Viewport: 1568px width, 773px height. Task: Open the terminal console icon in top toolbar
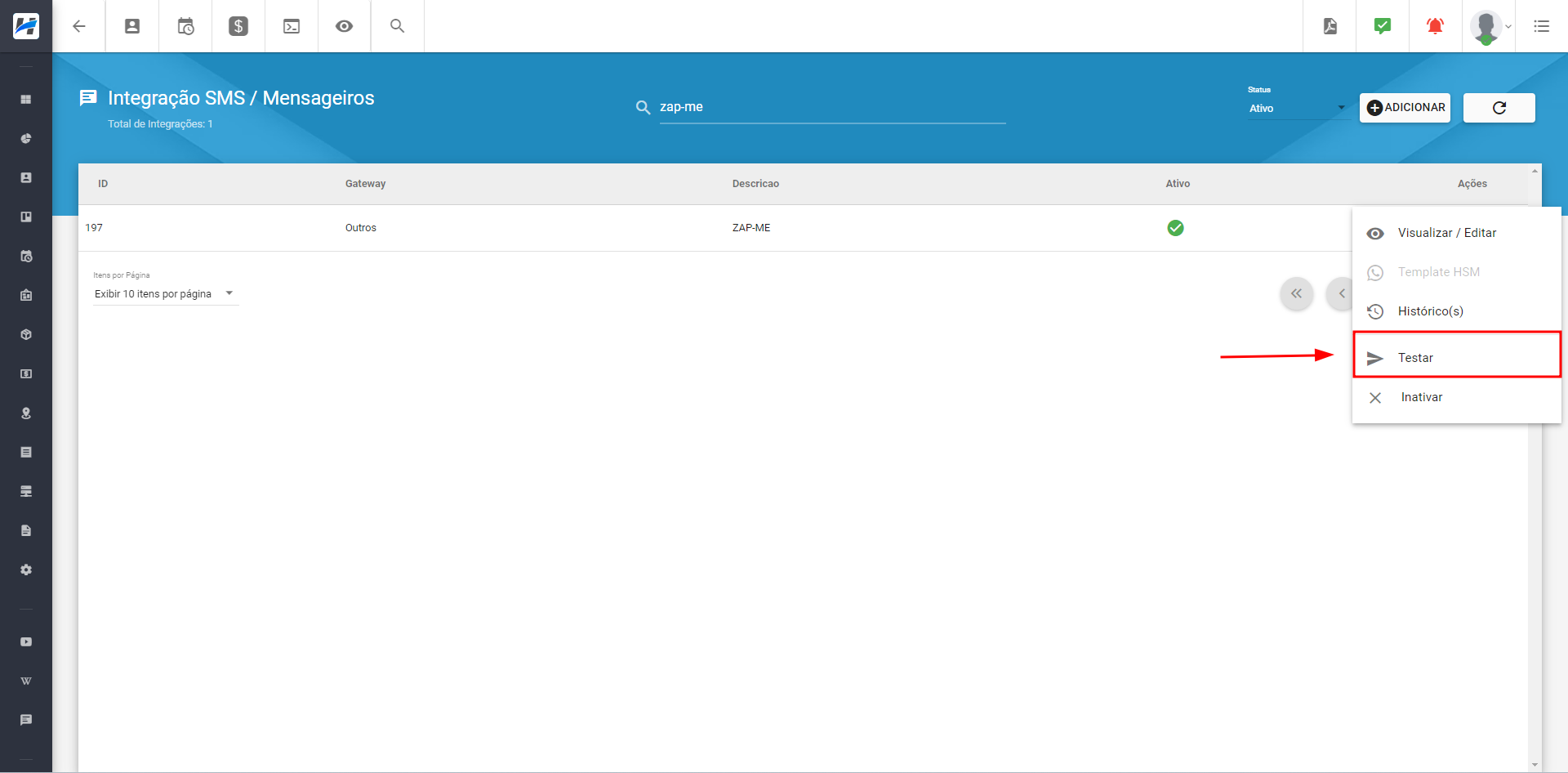(292, 26)
